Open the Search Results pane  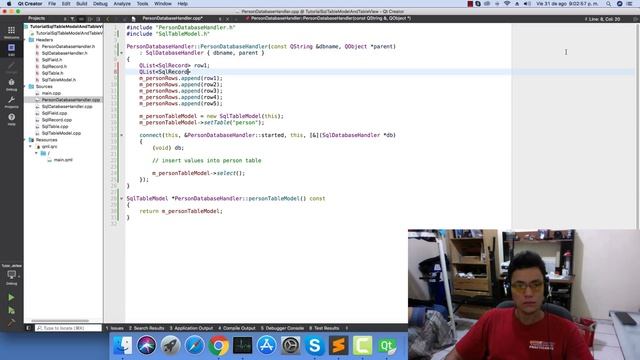(x=147, y=328)
